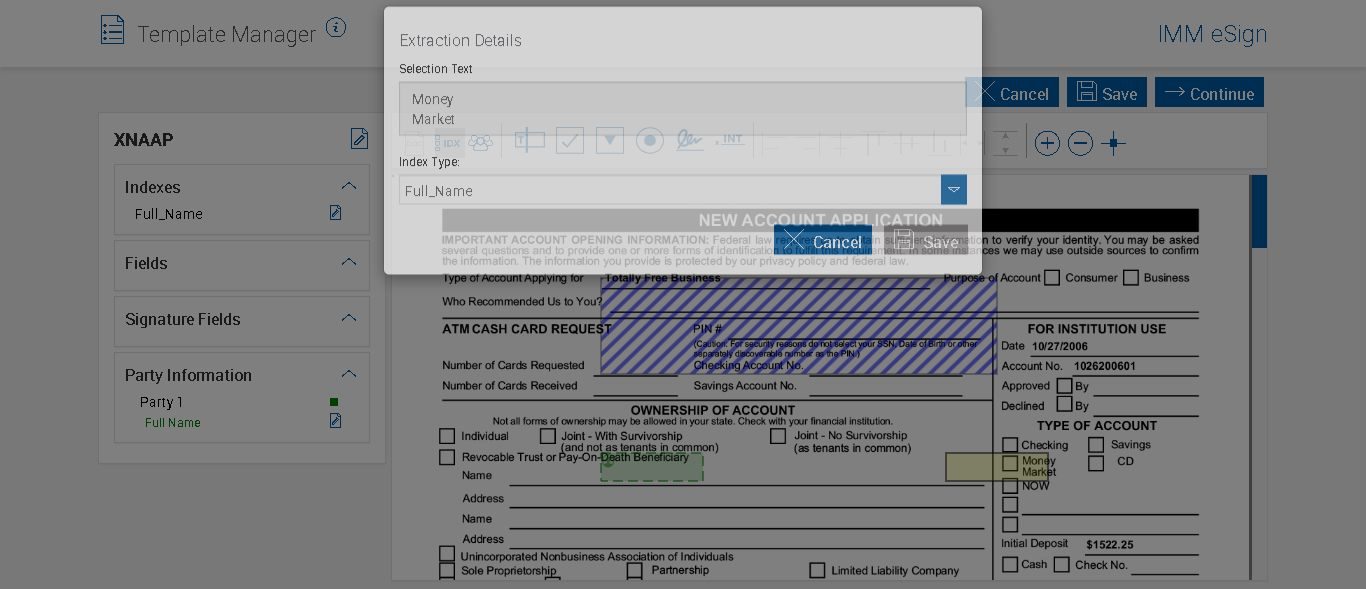Click the green Party 1 color square
Screen dimensions: 1366x589
click(334, 402)
